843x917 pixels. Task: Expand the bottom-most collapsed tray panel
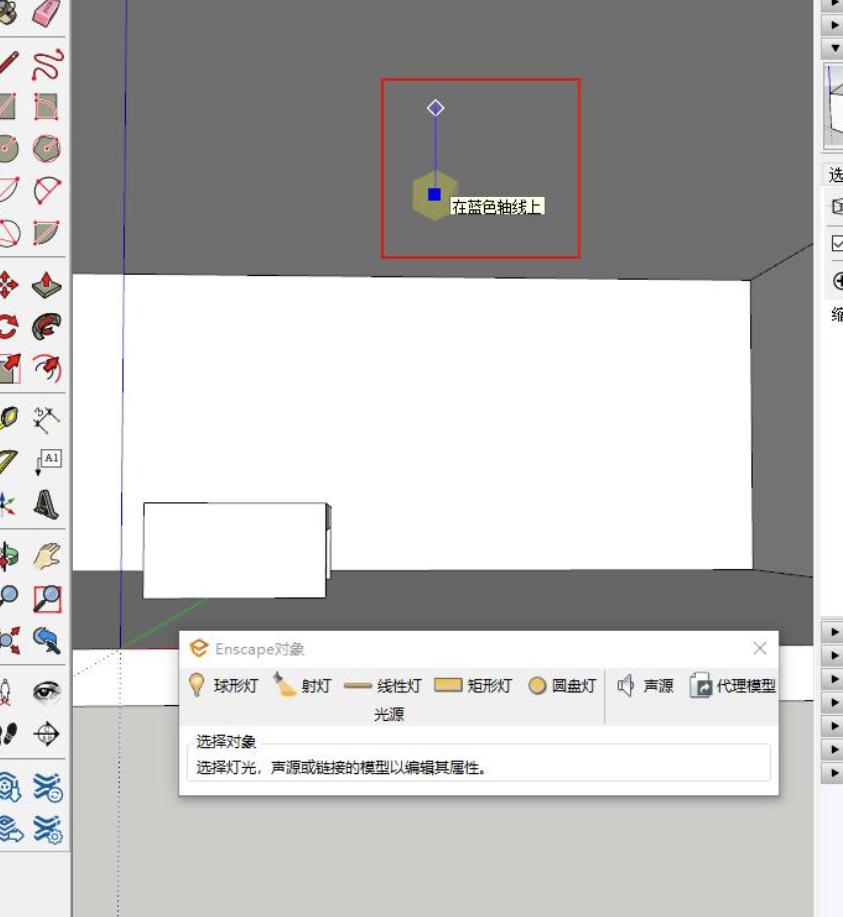click(x=835, y=773)
